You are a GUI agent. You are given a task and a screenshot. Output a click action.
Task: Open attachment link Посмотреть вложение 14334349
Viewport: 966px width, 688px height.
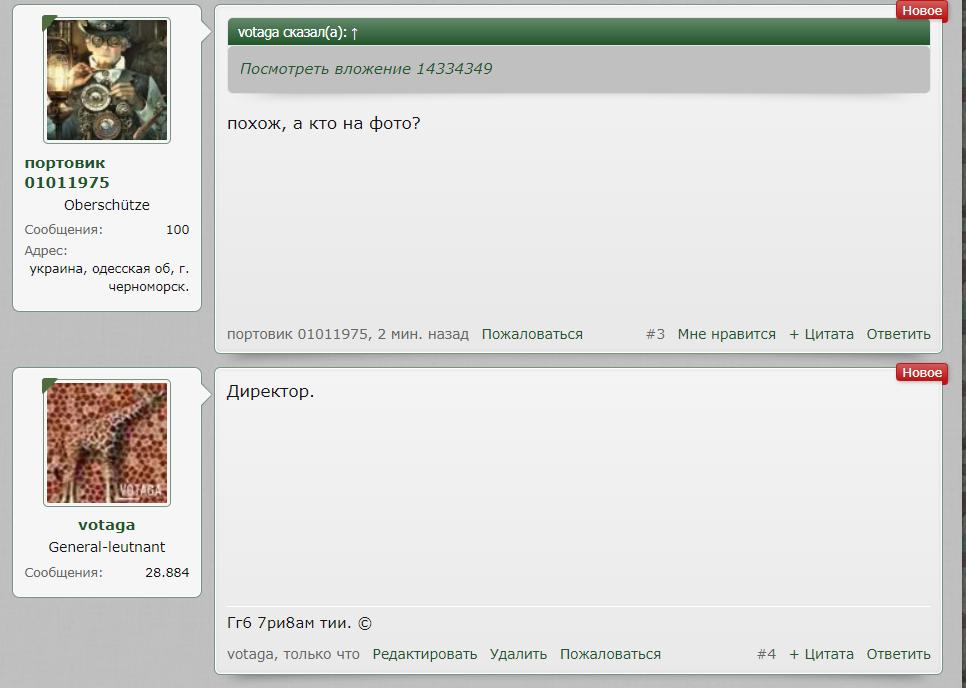(366, 68)
